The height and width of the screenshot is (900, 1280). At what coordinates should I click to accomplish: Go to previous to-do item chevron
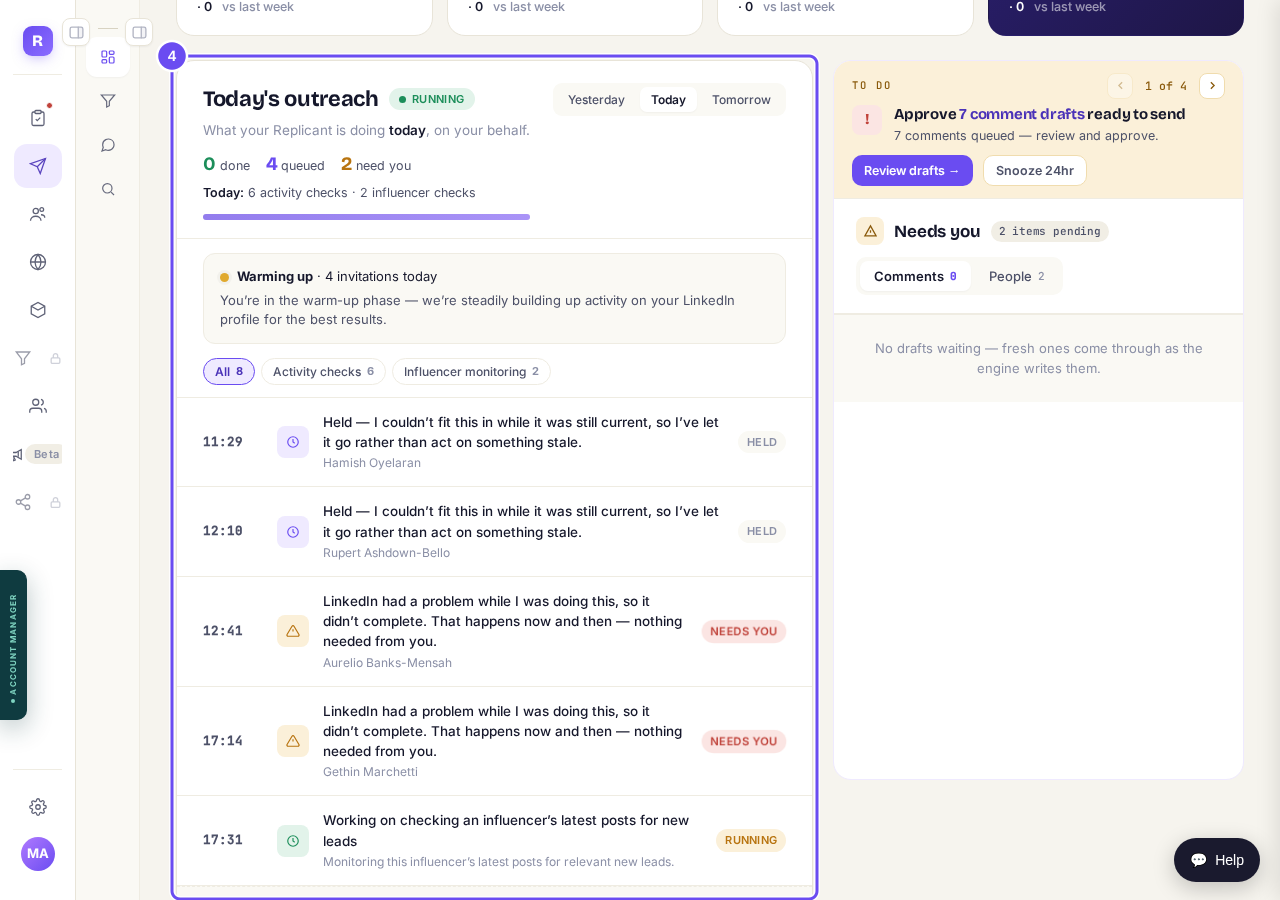point(1120,86)
